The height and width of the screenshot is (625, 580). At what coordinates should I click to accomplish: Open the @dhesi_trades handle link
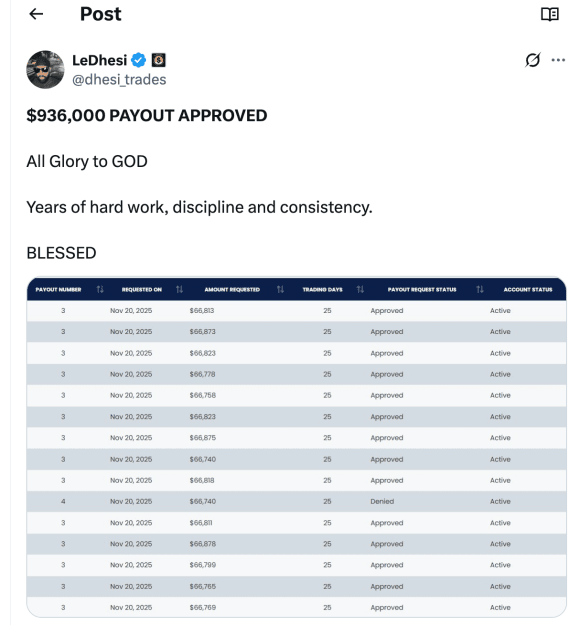point(119,80)
